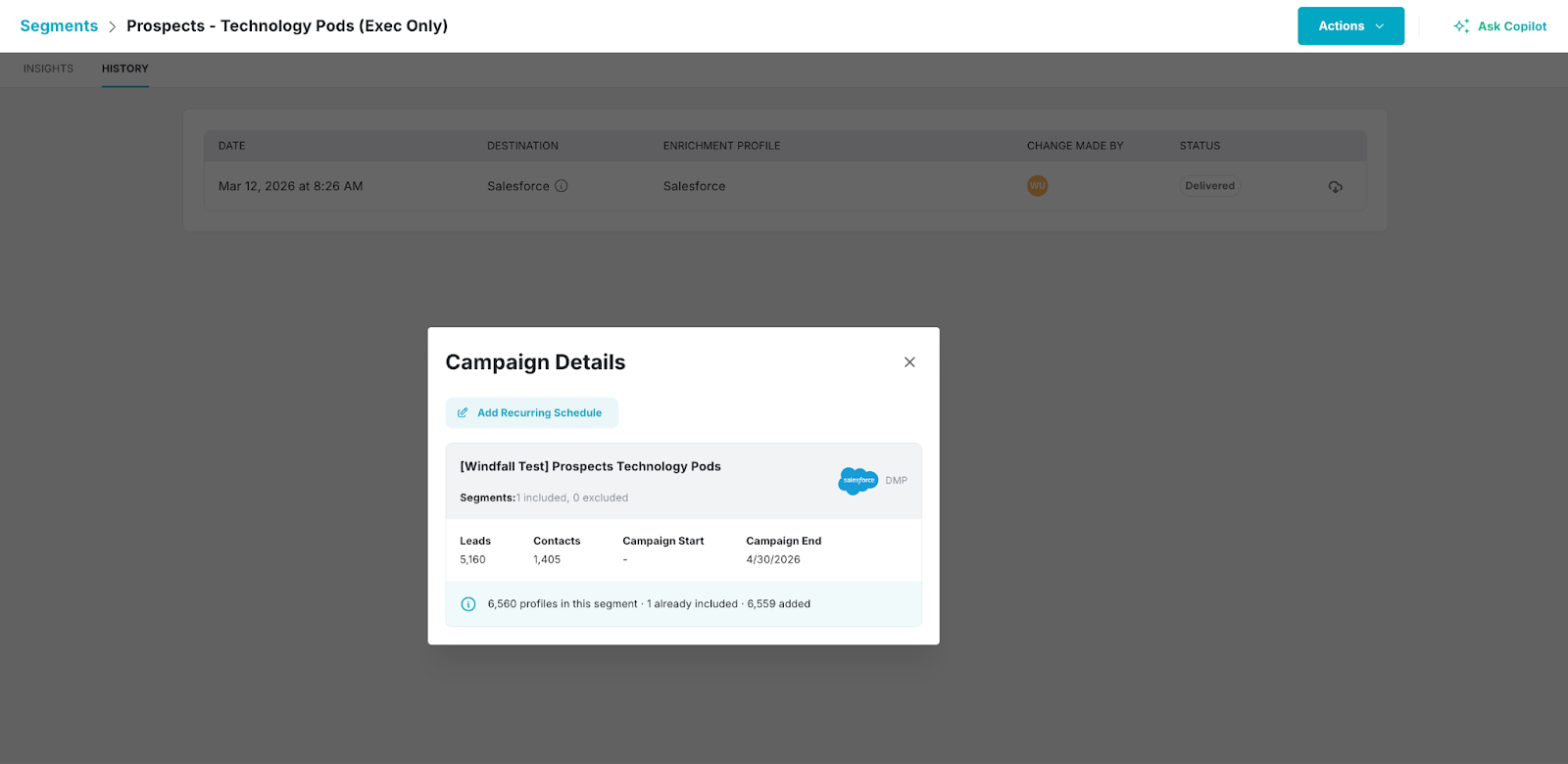
Task: Click the 6,559 added summary text
Action: 779,604
